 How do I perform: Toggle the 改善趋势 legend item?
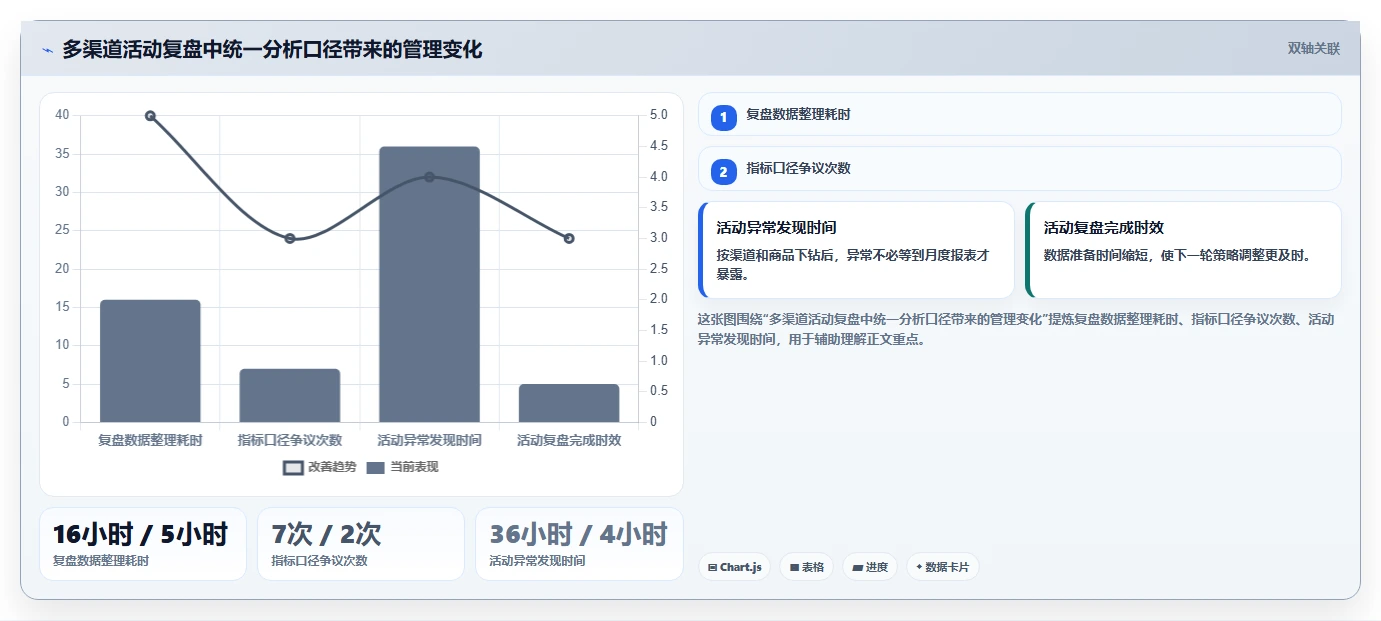coord(319,467)
